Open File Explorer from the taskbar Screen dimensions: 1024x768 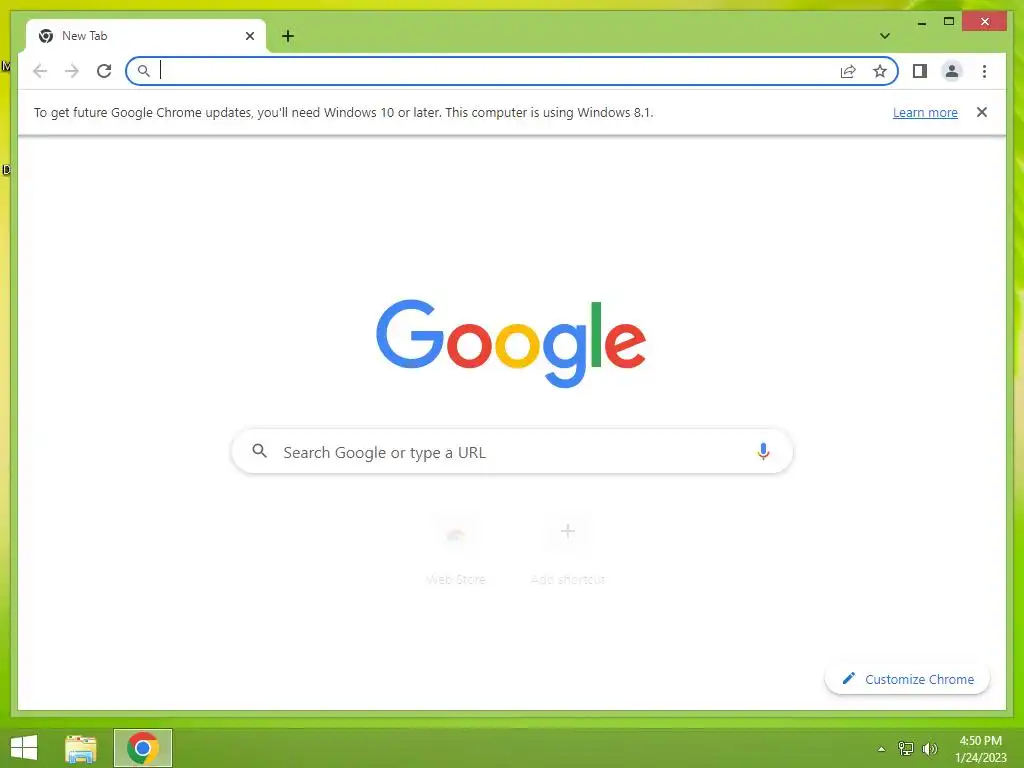(x=81, y=748)
